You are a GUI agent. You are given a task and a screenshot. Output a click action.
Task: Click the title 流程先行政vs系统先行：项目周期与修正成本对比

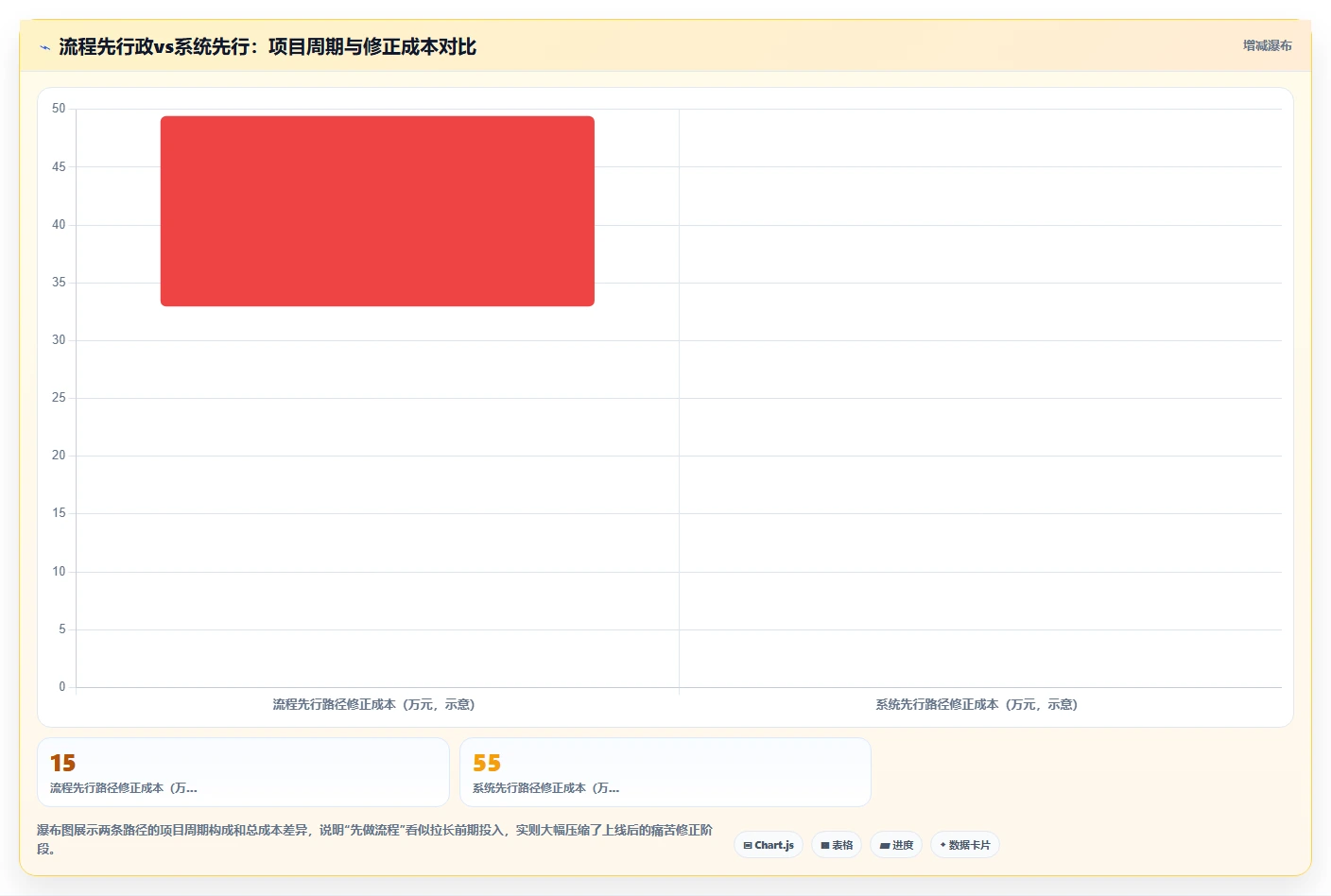[x=268, y=46]
